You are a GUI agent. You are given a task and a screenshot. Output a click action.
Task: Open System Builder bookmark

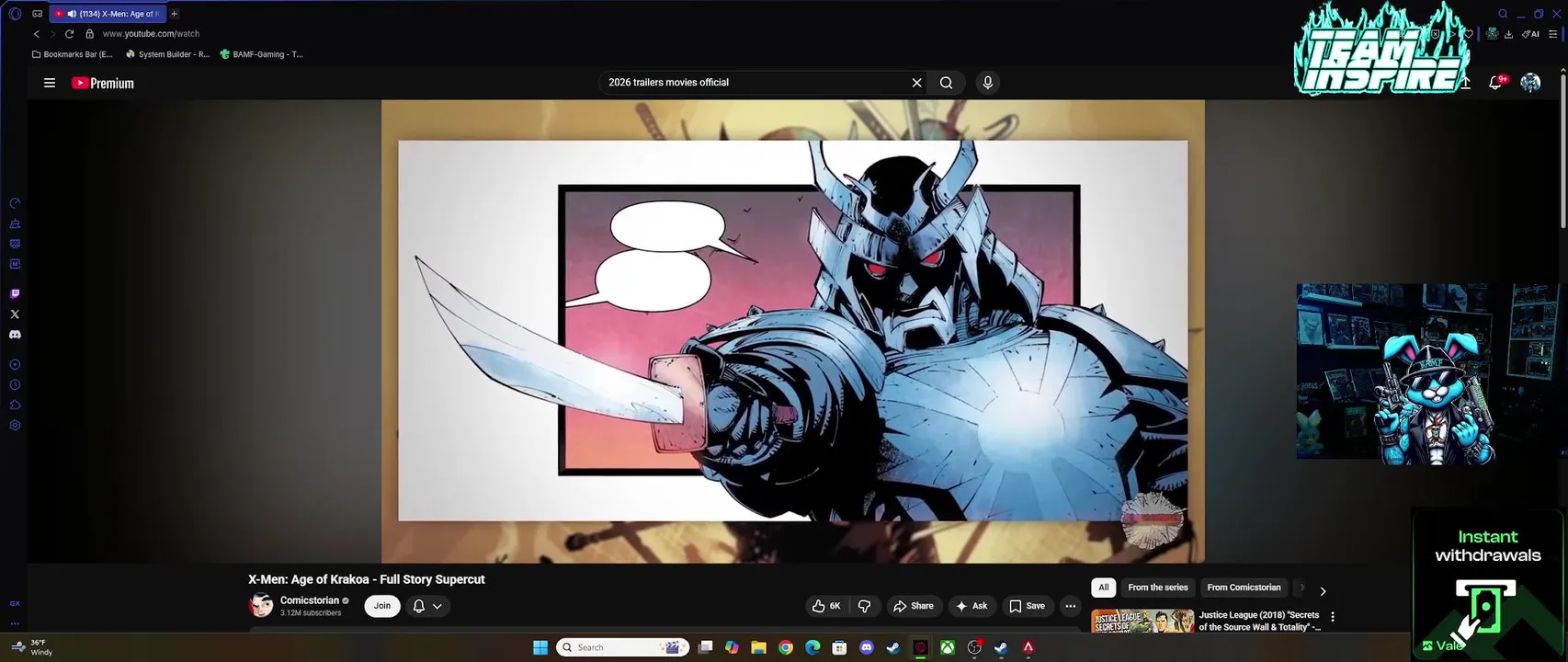pyautogui.click(x=167, y=54)
